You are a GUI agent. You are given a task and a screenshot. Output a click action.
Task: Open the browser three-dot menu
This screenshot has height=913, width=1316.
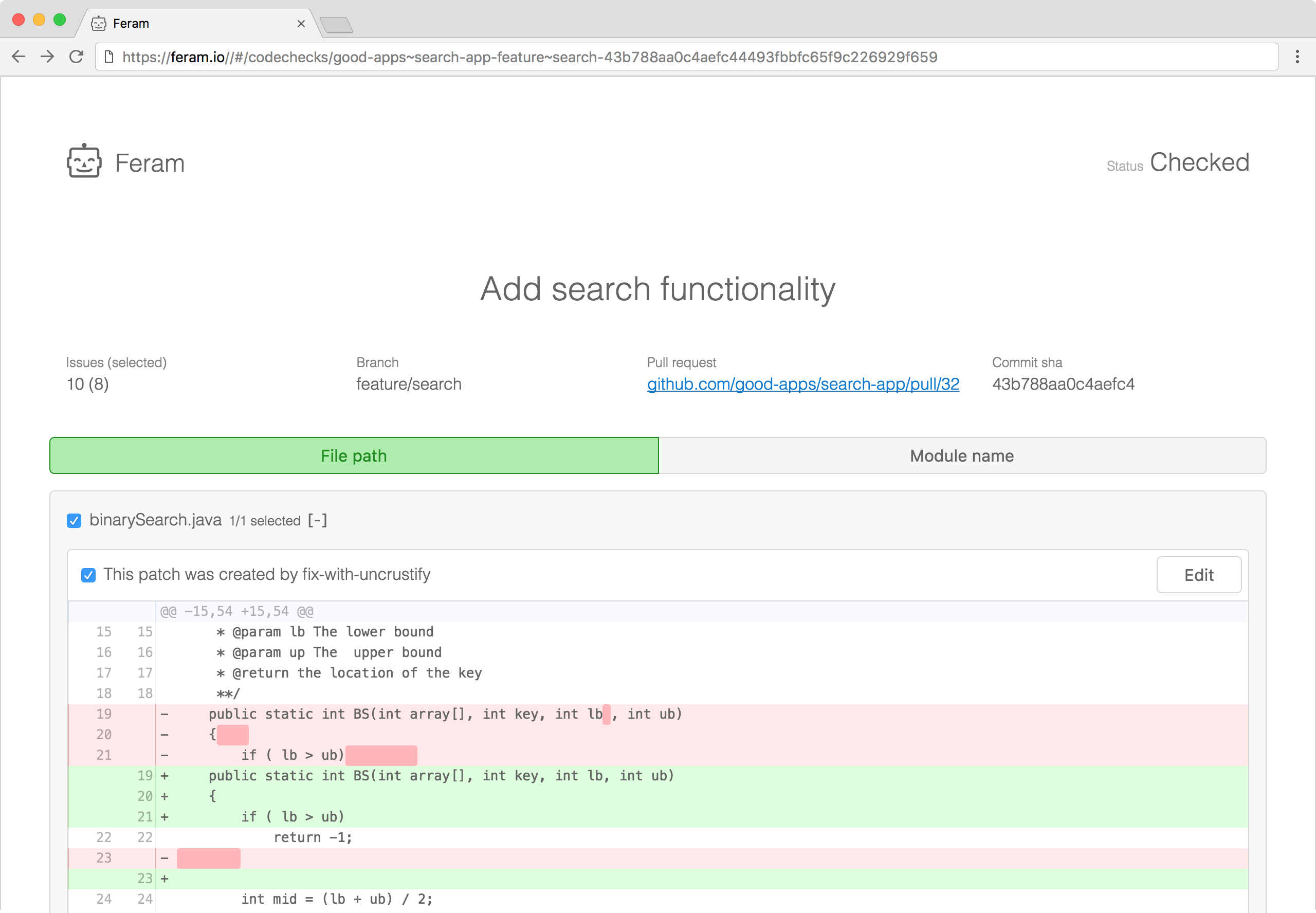[1297, 57]
